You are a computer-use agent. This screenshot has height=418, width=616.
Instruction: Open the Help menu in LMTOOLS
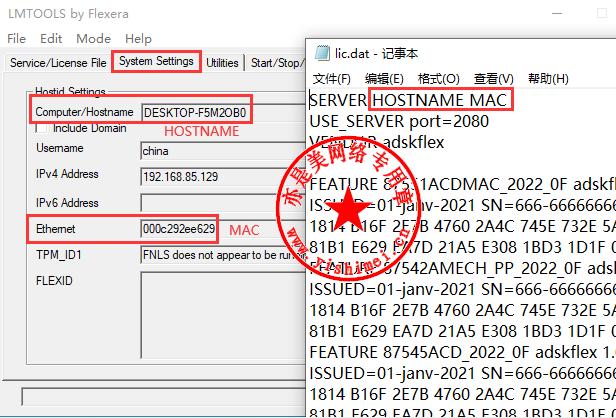[x=138, y=38]
